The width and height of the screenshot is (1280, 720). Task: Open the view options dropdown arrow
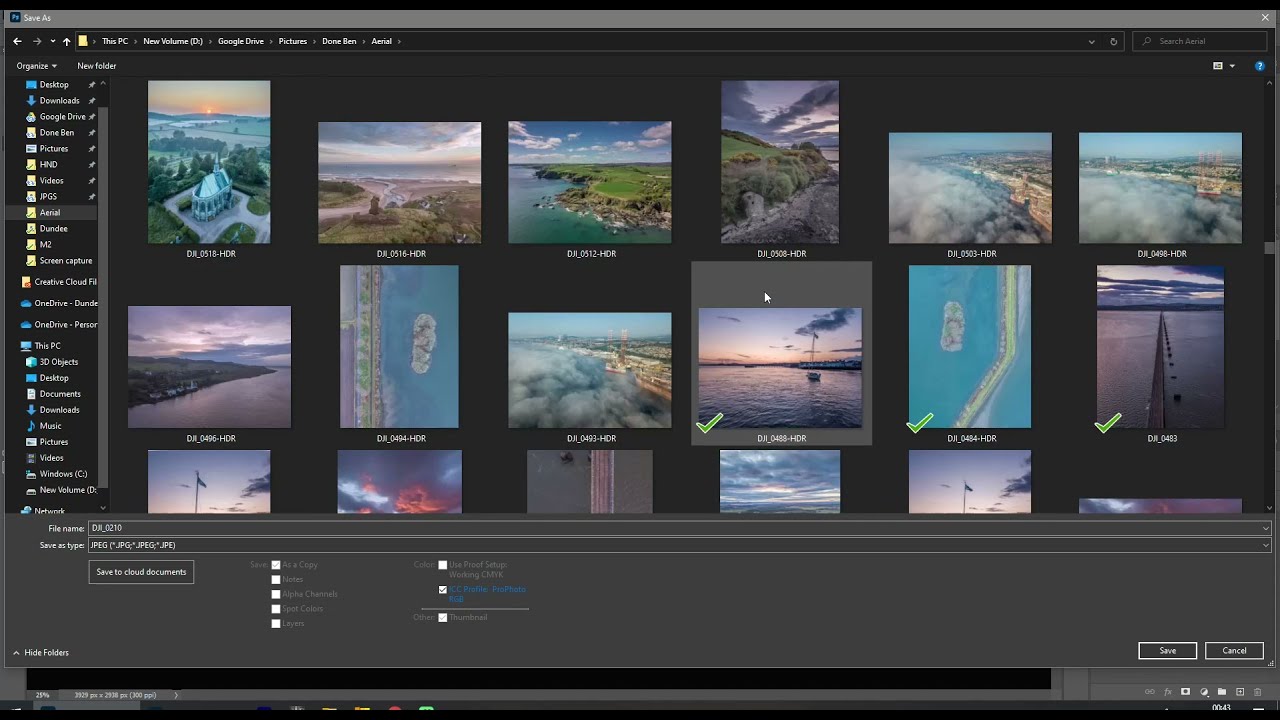coord(1232,66)
